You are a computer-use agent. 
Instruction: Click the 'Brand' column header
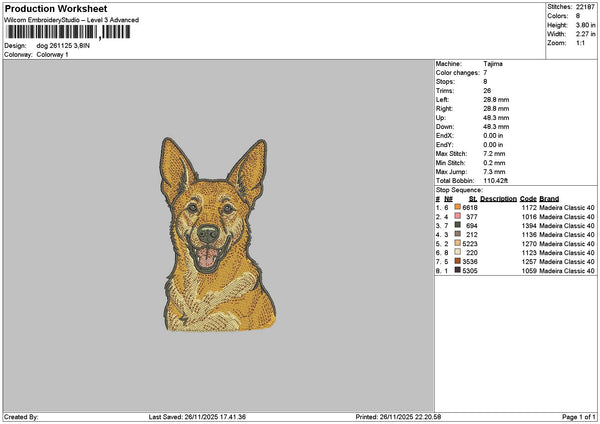549,199
